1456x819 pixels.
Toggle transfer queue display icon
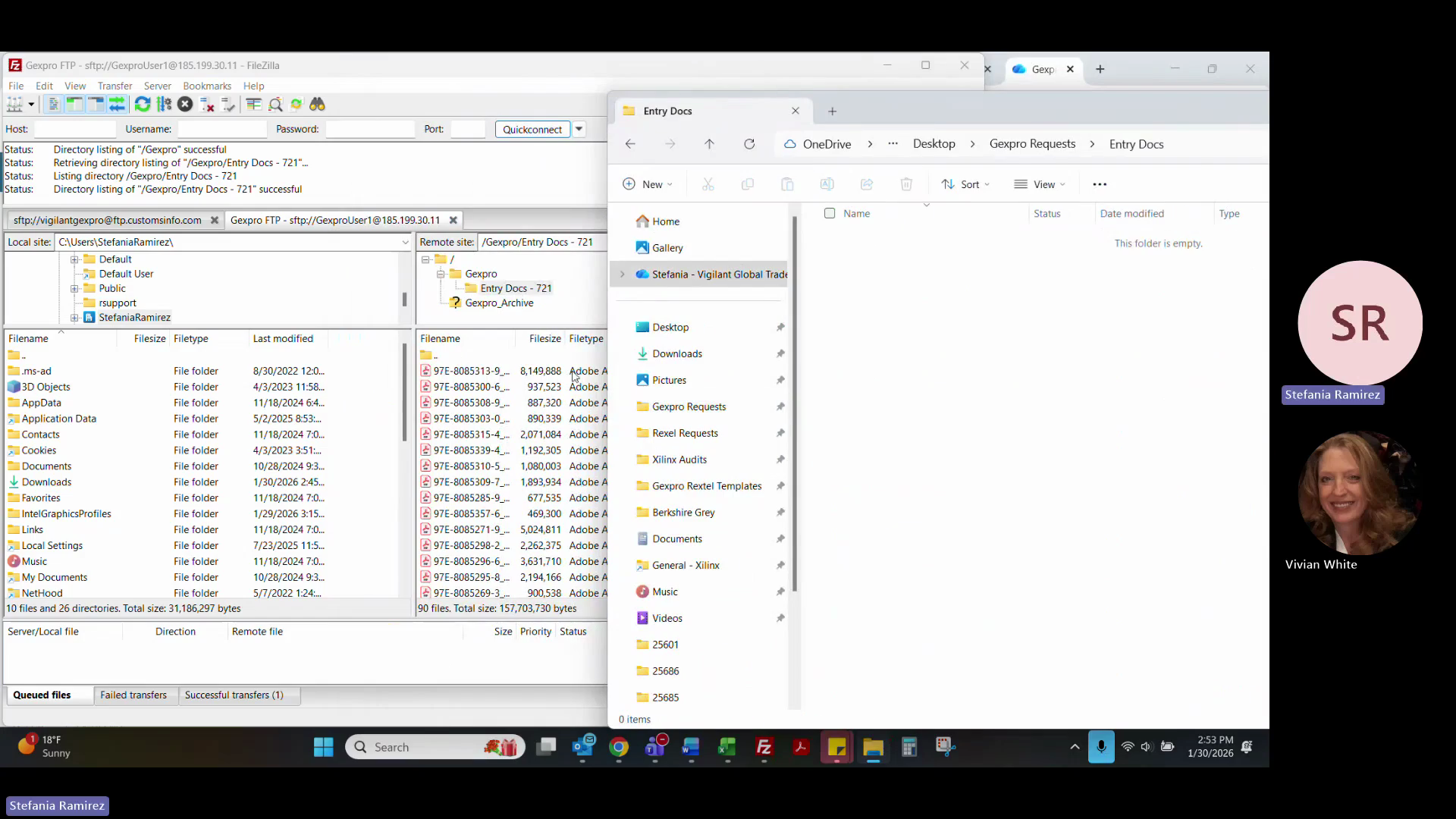117,105
